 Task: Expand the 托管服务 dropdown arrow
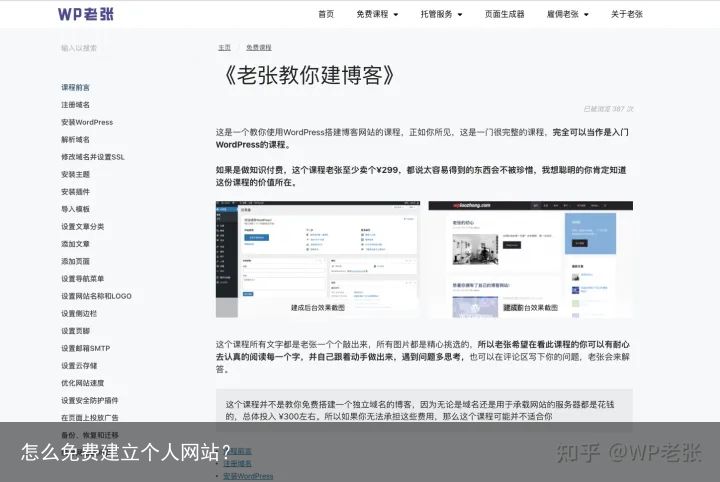(460, 15)
